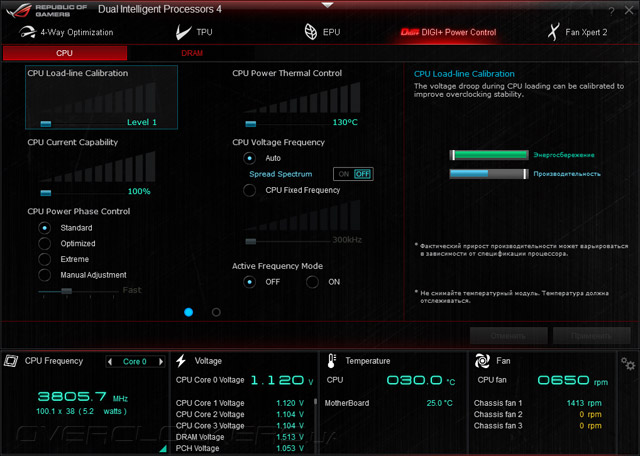Open monitor settings gear icon

click(628, 363)
